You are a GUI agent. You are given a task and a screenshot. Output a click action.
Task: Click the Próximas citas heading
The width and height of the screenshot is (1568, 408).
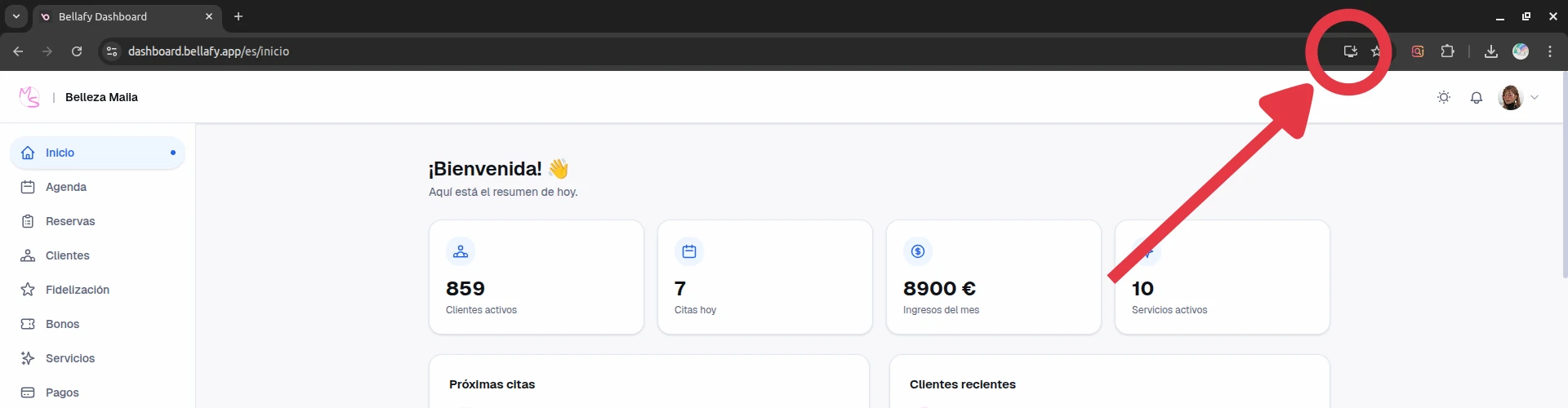(x=492, y=384)
